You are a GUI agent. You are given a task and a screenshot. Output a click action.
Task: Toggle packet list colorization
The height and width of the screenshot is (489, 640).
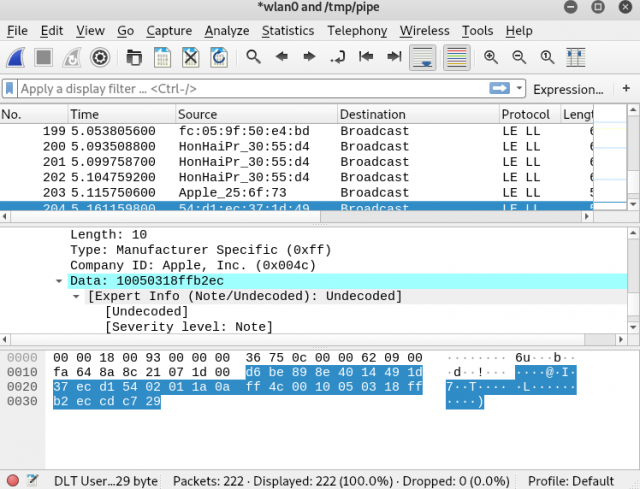455,57
